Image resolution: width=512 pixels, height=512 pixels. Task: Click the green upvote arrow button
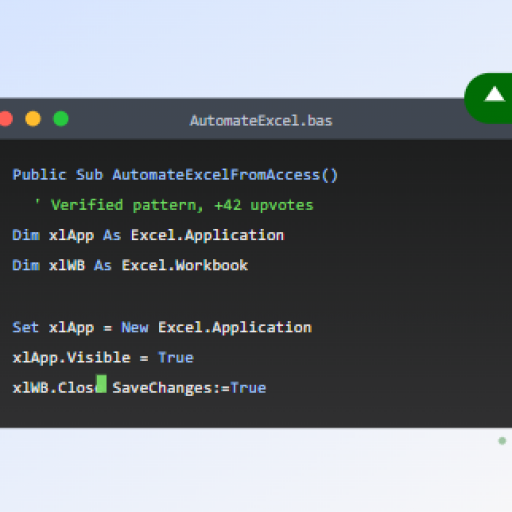pos(489,98)
